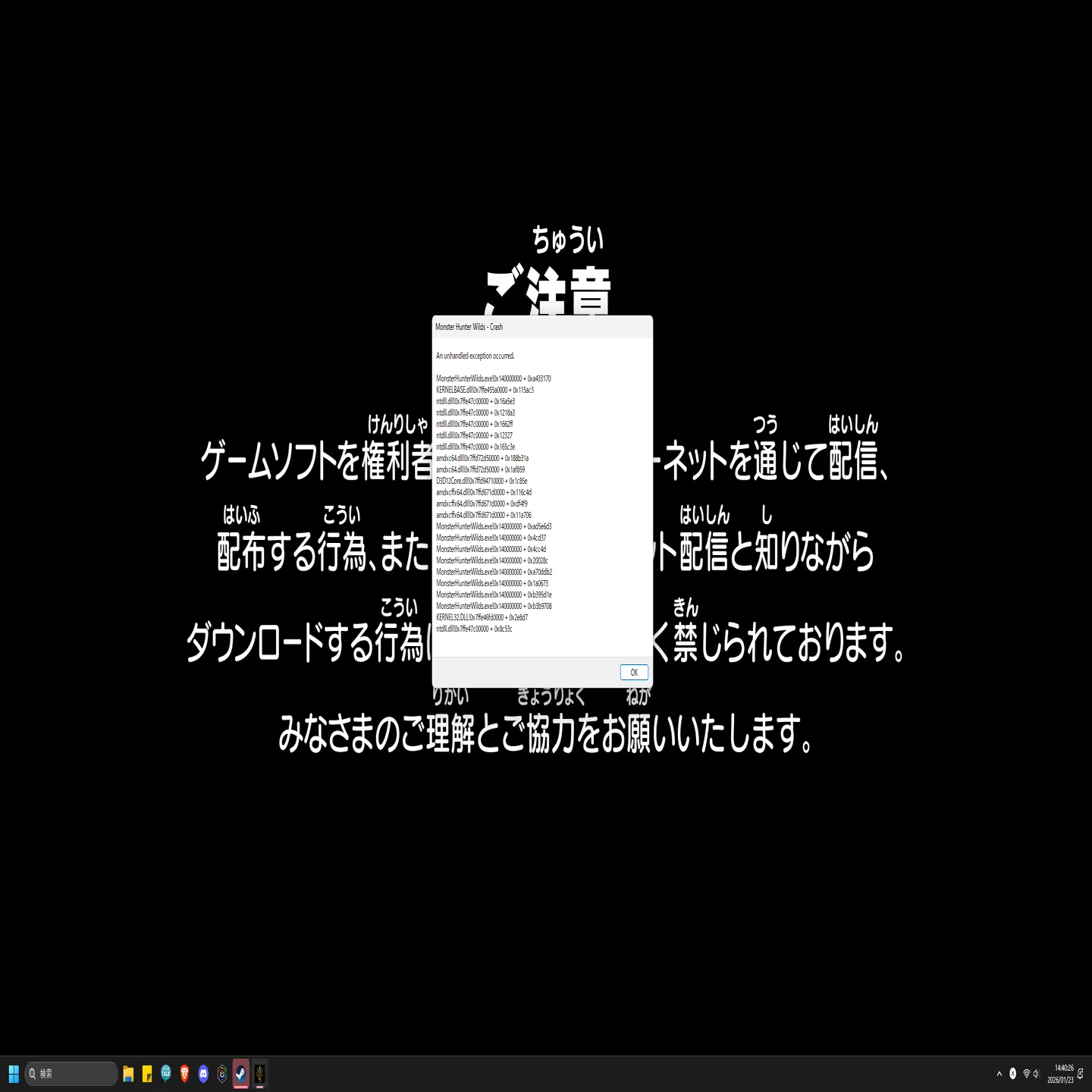Click the stack line ending 0x4cc4d
This screenshot has width=1092, height=1092.
[491, 549]
